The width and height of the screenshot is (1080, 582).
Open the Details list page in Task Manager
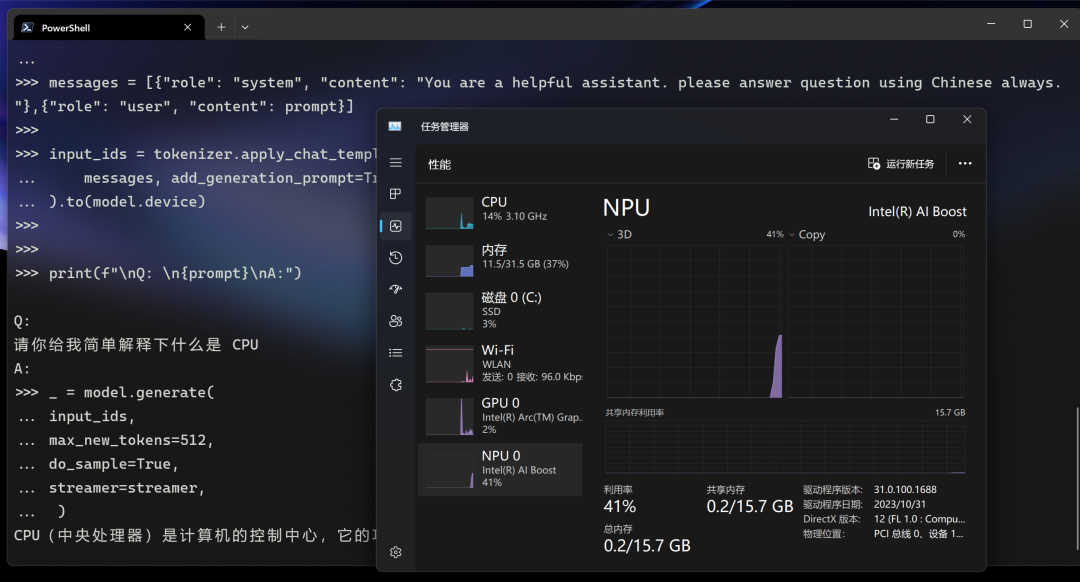395,353
